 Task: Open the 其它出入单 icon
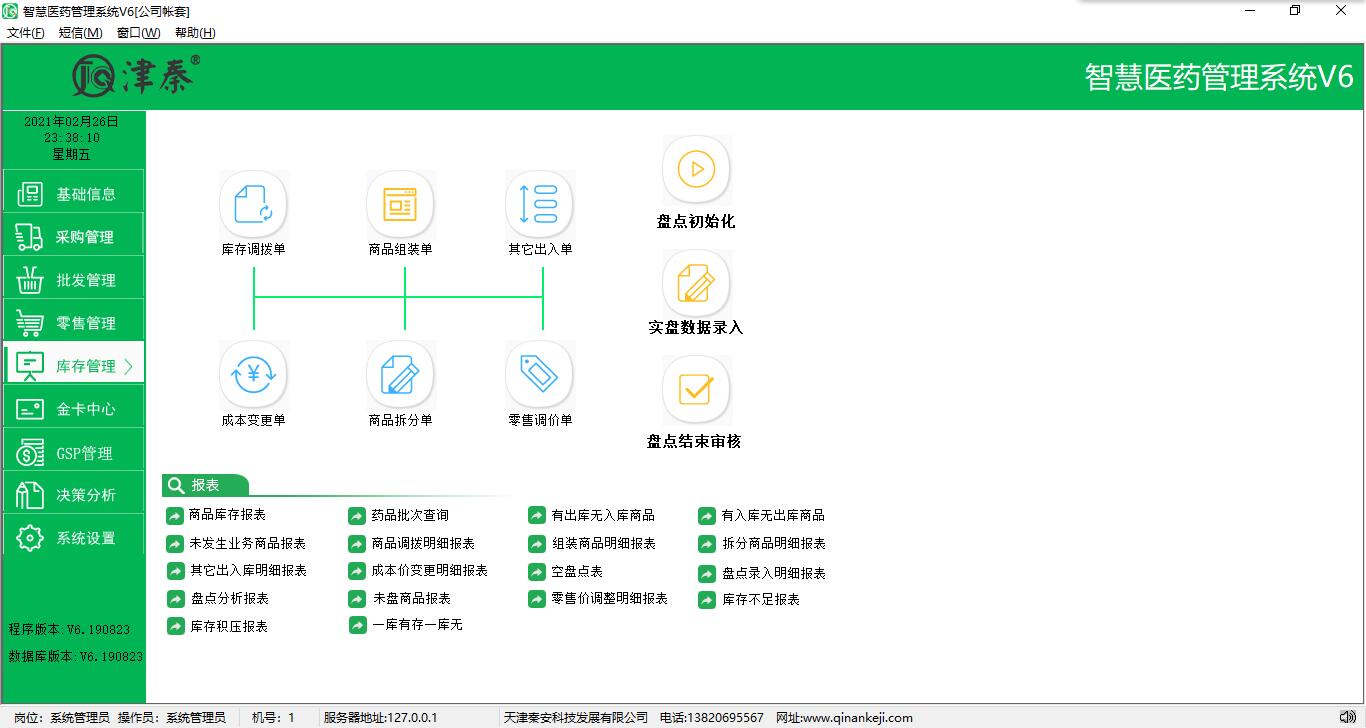tap(539, 204)
